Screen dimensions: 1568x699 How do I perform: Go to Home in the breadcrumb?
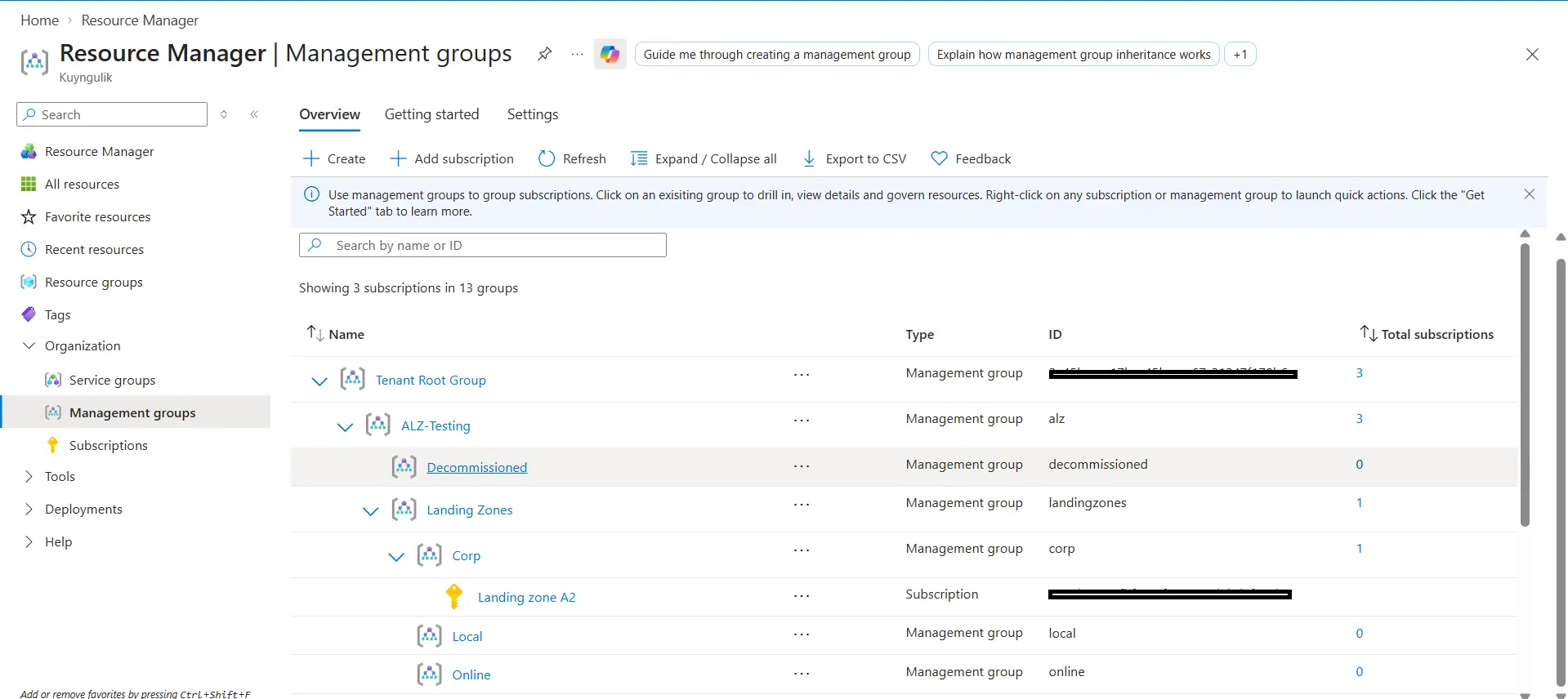[39, 20]
